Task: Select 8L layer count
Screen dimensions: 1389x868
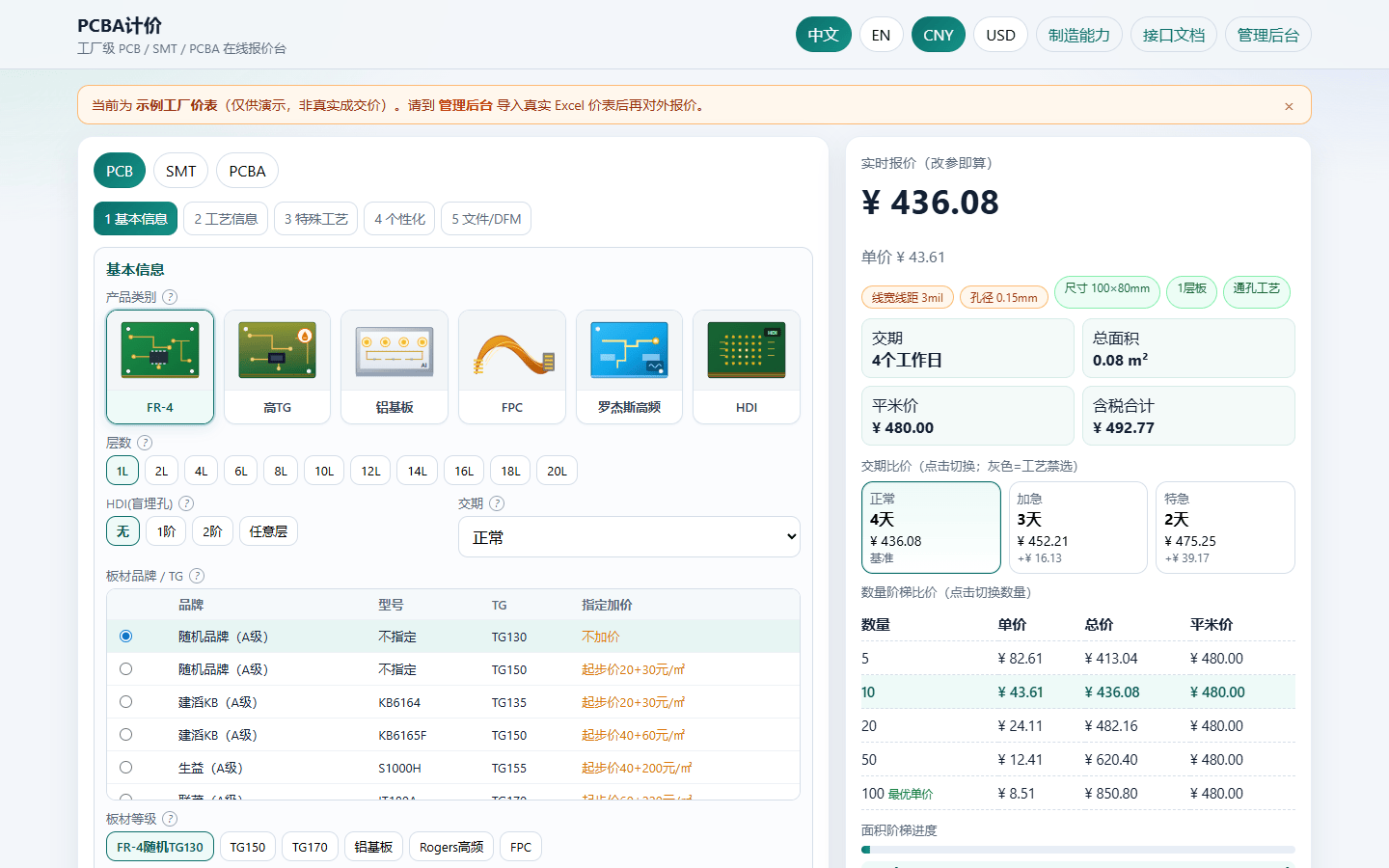Action: [x=281, y=471]
